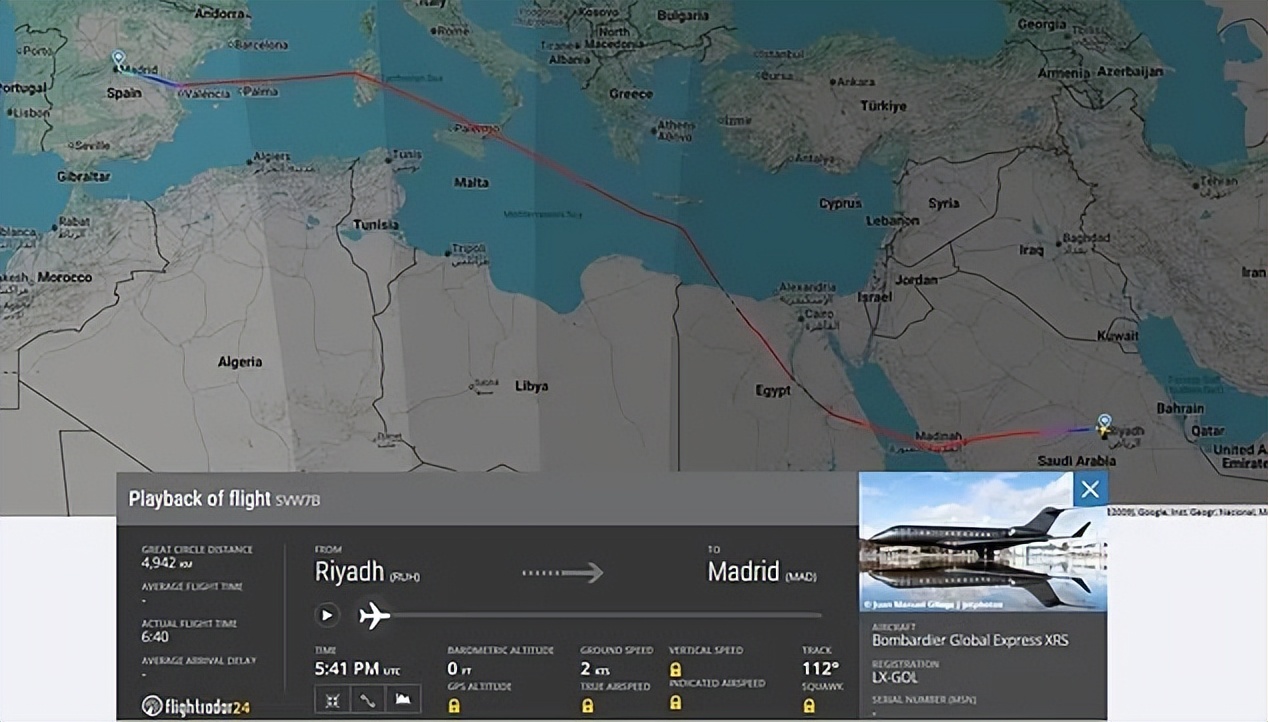
Task: Click the Riyadh origin airport name
Action: point(349,571)
